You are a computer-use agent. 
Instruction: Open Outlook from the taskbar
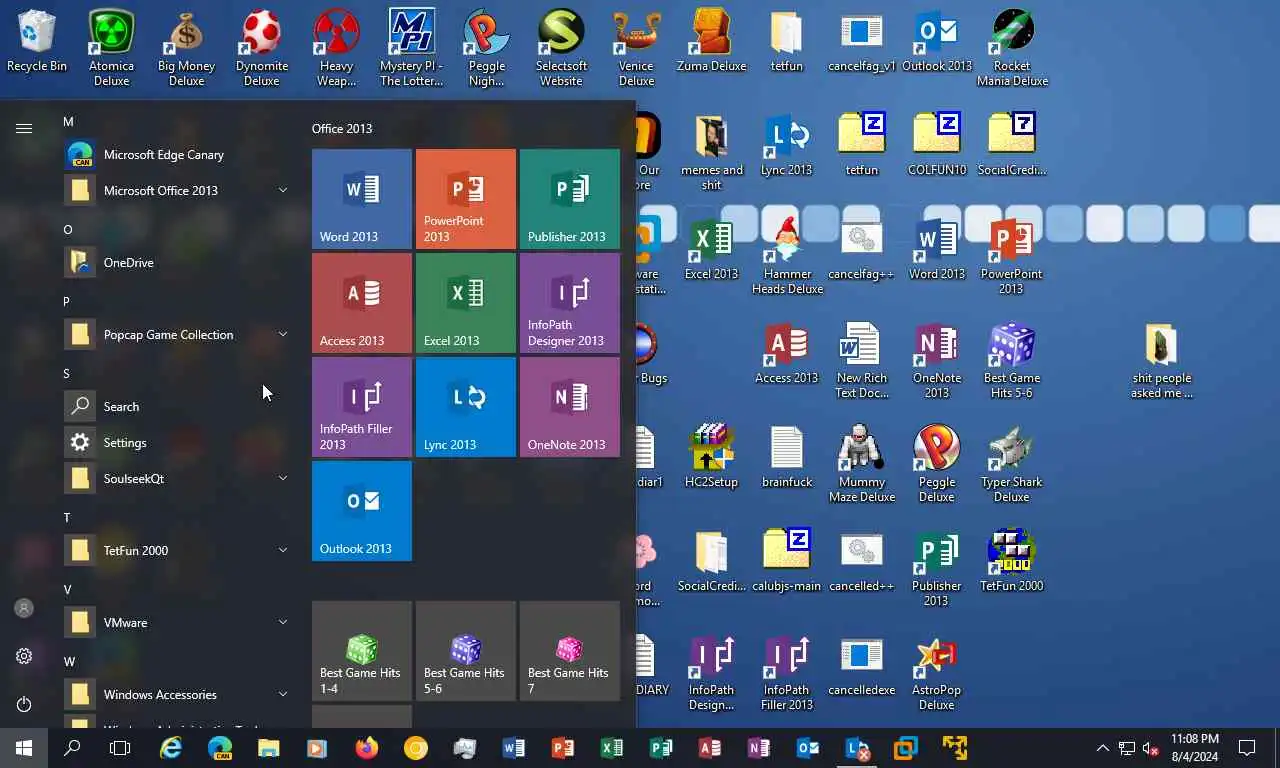pyautogui.click(x=808, y=747)
